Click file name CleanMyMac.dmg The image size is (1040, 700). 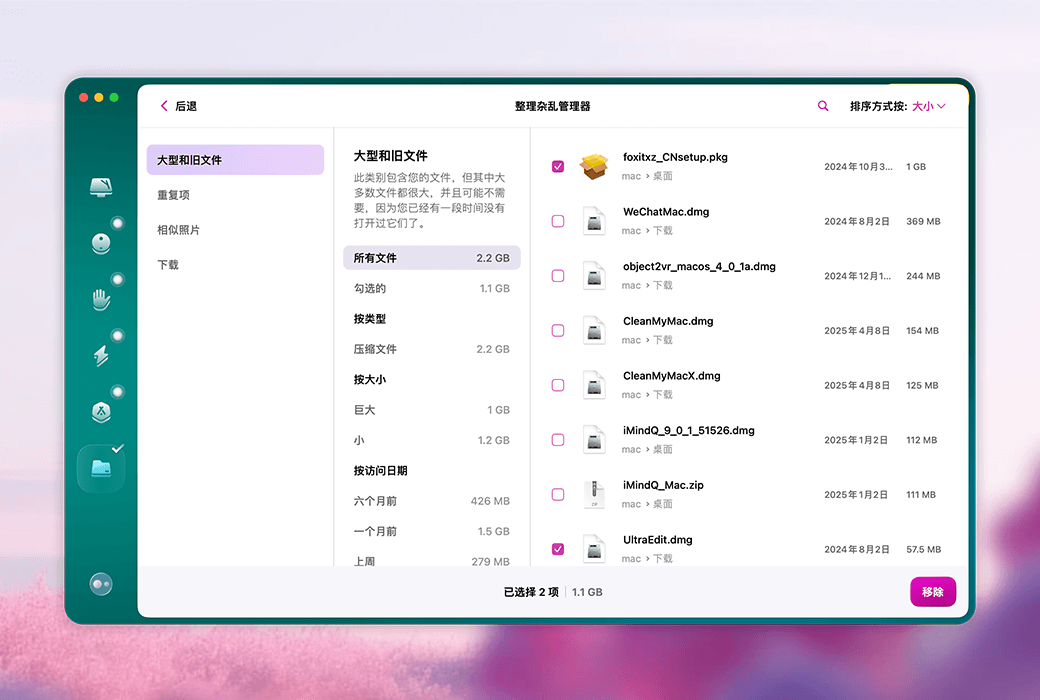point(668,321)
